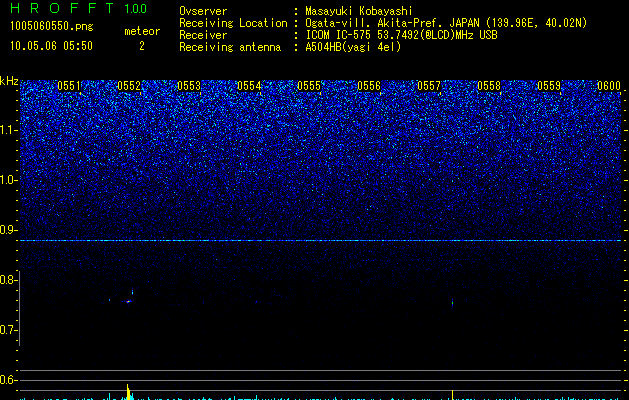The width and height of the screenshot is (629, 400).
Task: Click the date stamp 10.05.06 05:50
Action: 51,46
